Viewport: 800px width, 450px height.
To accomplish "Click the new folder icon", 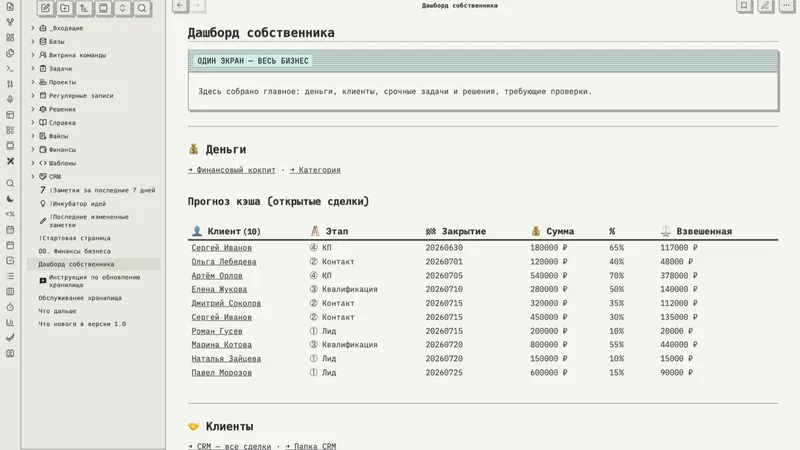I will [65, 8].
